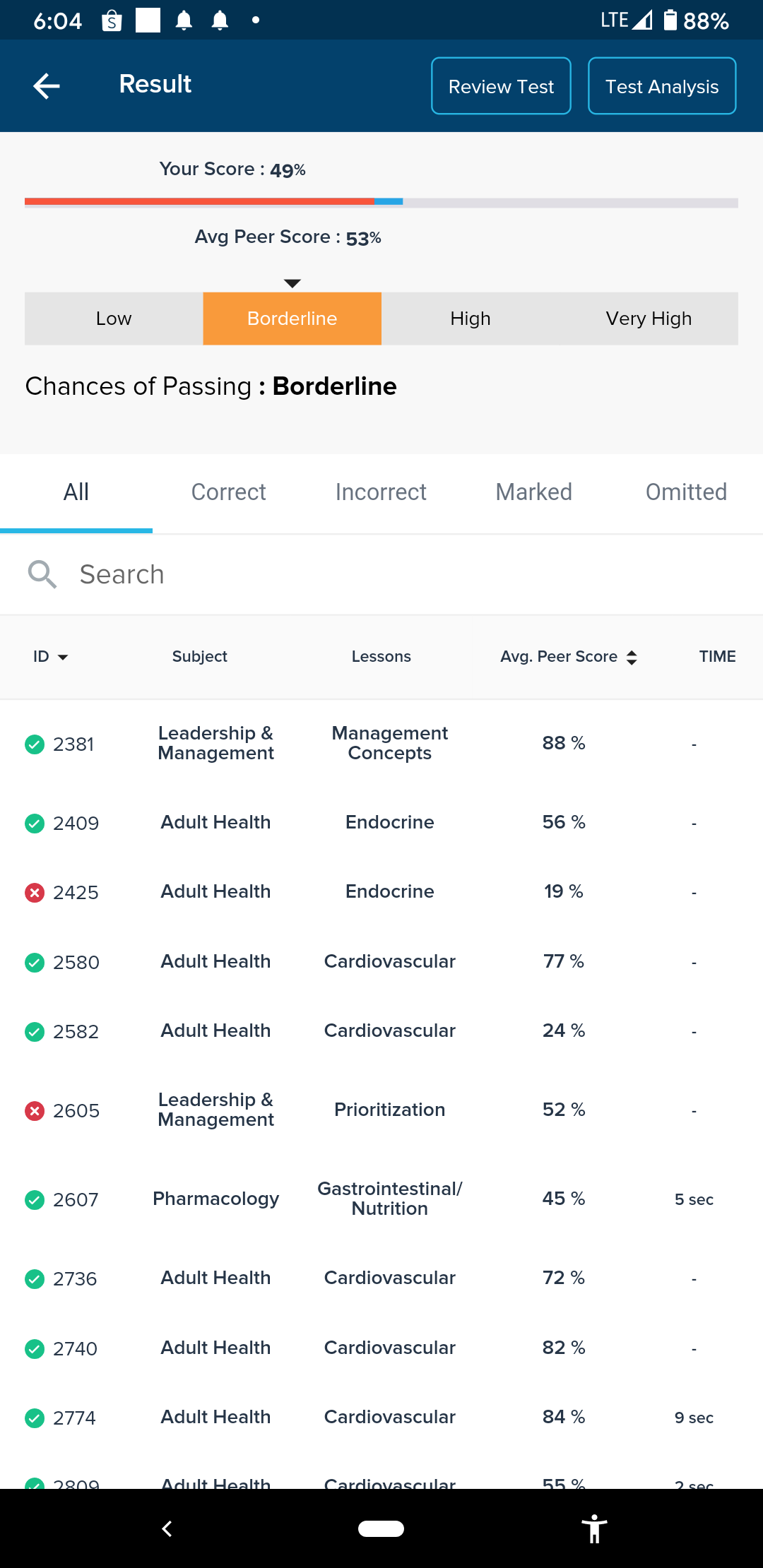Tap the accessibility shortcut icon

[595, 1529]
